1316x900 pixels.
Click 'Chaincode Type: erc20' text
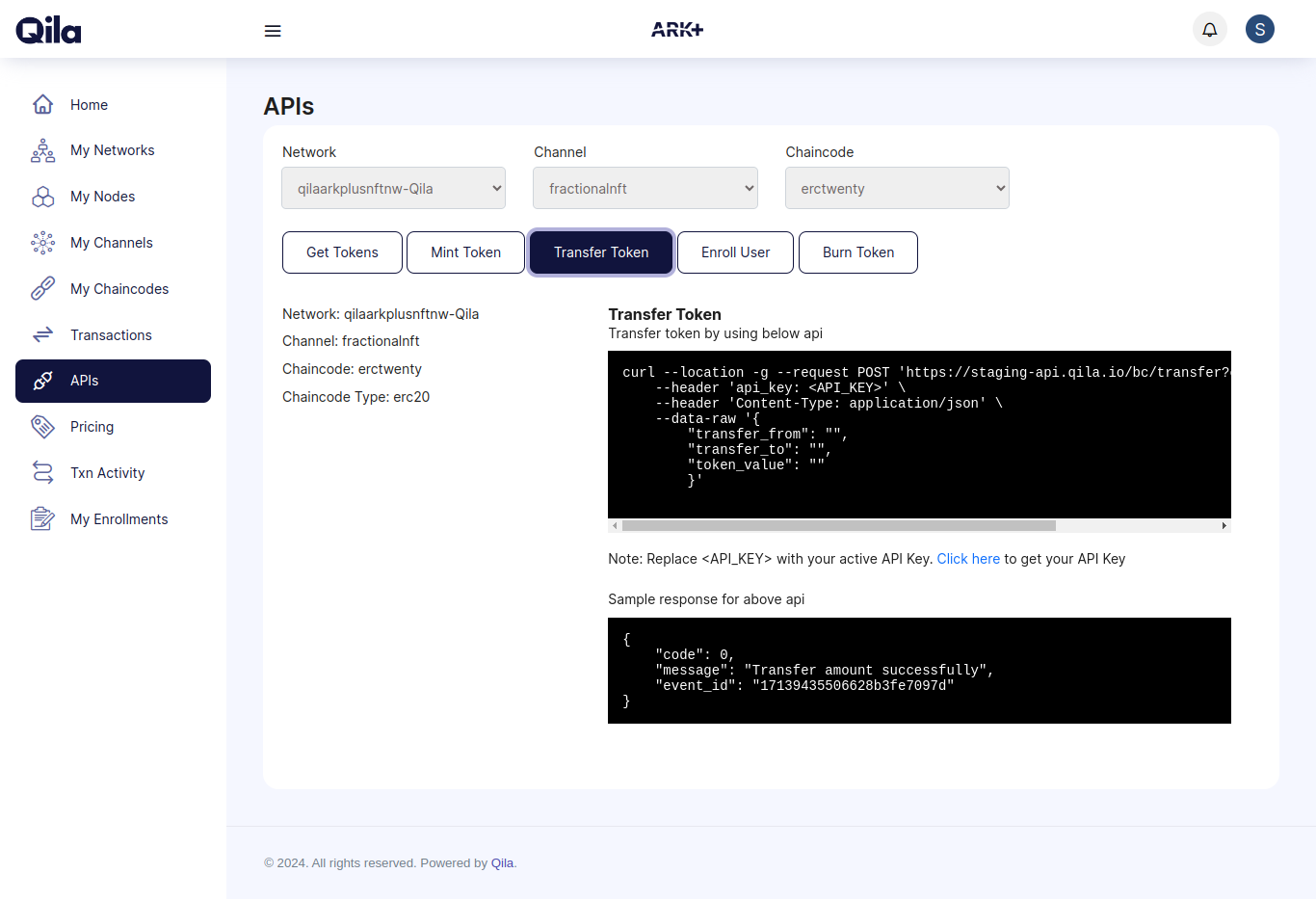pyautogui.click(x=355, y=397)
